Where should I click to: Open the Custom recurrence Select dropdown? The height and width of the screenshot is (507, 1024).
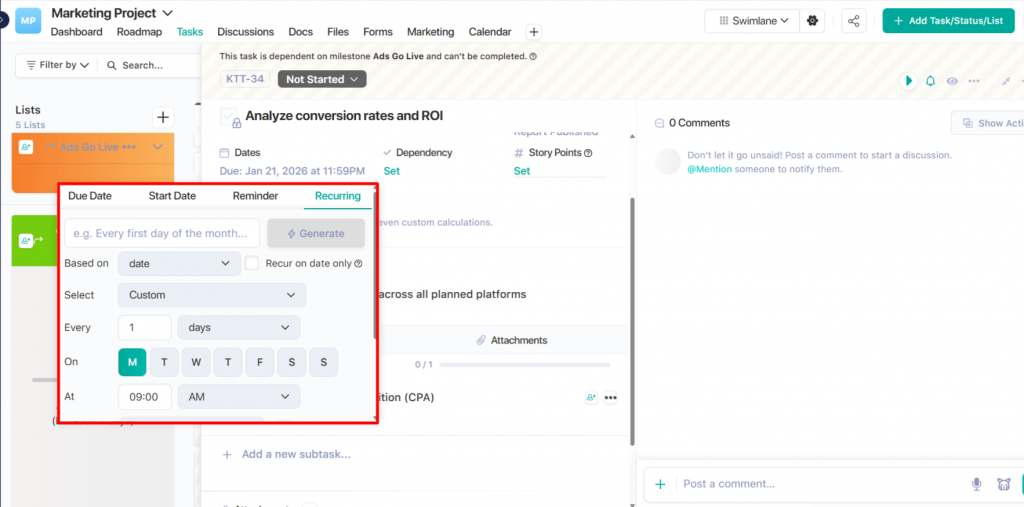point(211,295)
